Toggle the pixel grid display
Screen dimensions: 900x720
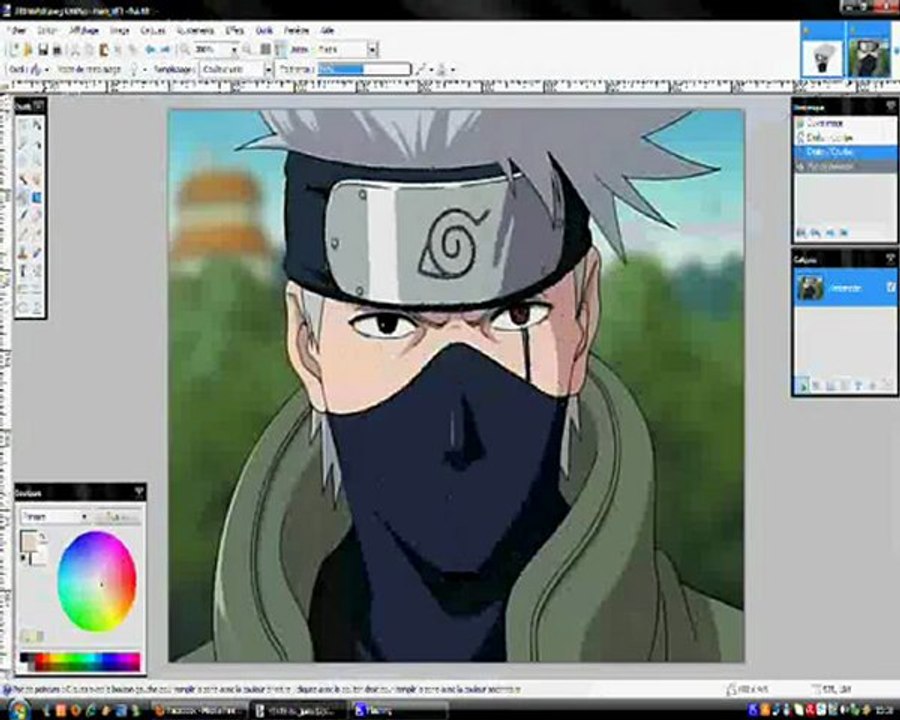[x=266, y=50]
